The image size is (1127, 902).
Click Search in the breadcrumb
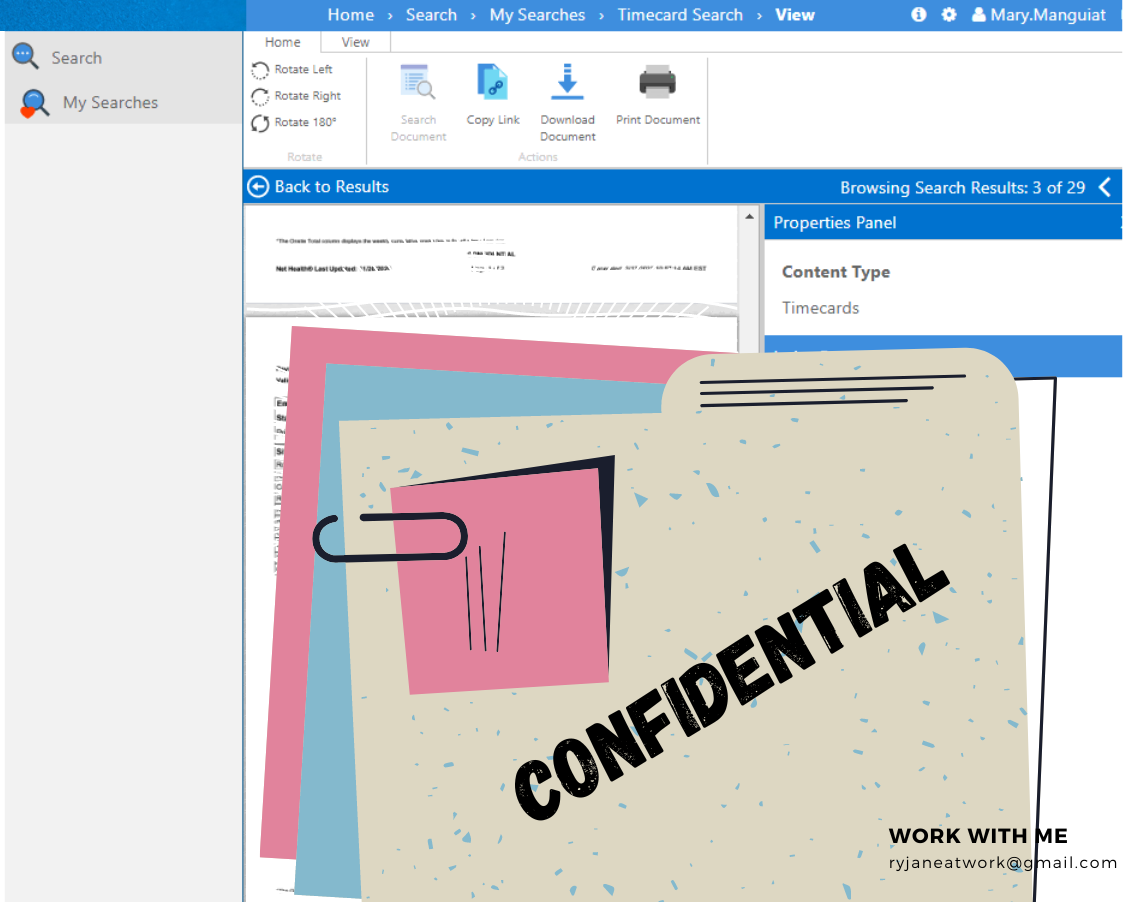pos(431,15)
